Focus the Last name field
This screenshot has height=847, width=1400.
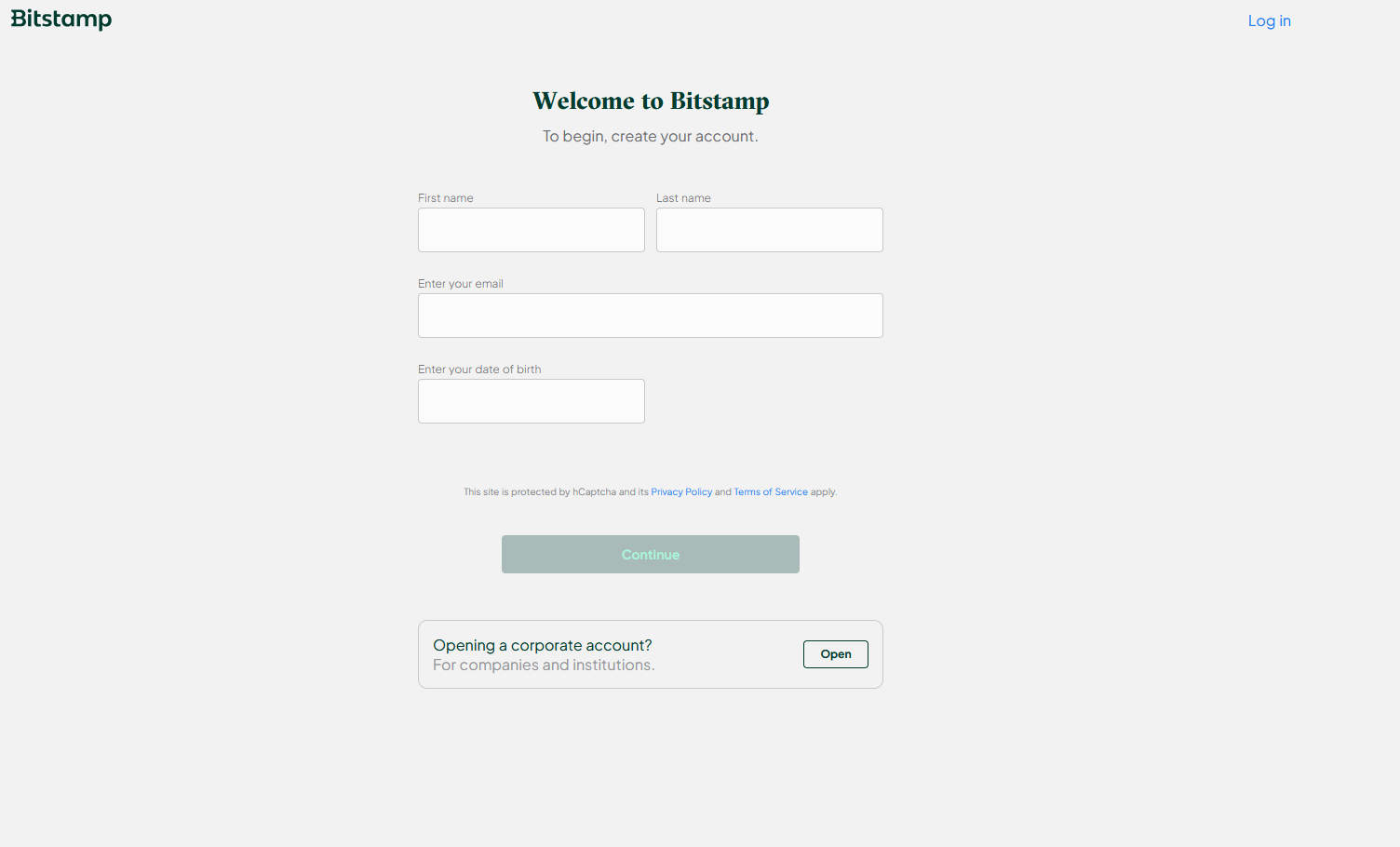770,230
